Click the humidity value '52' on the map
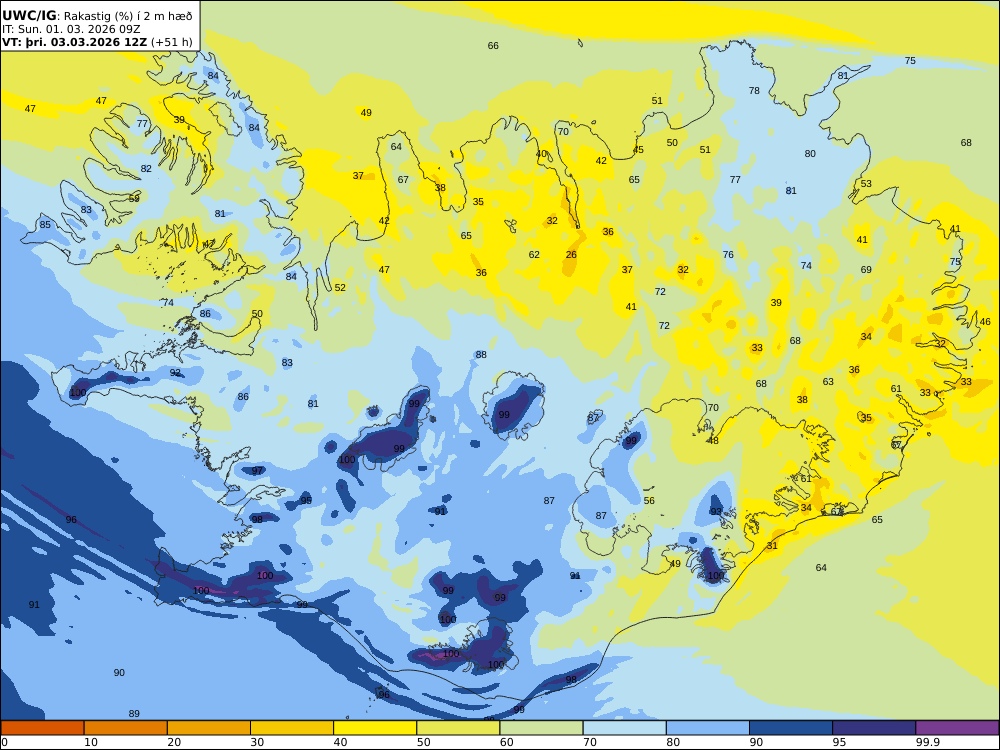Screen dimensions: 1000x750 coord(340,288)
